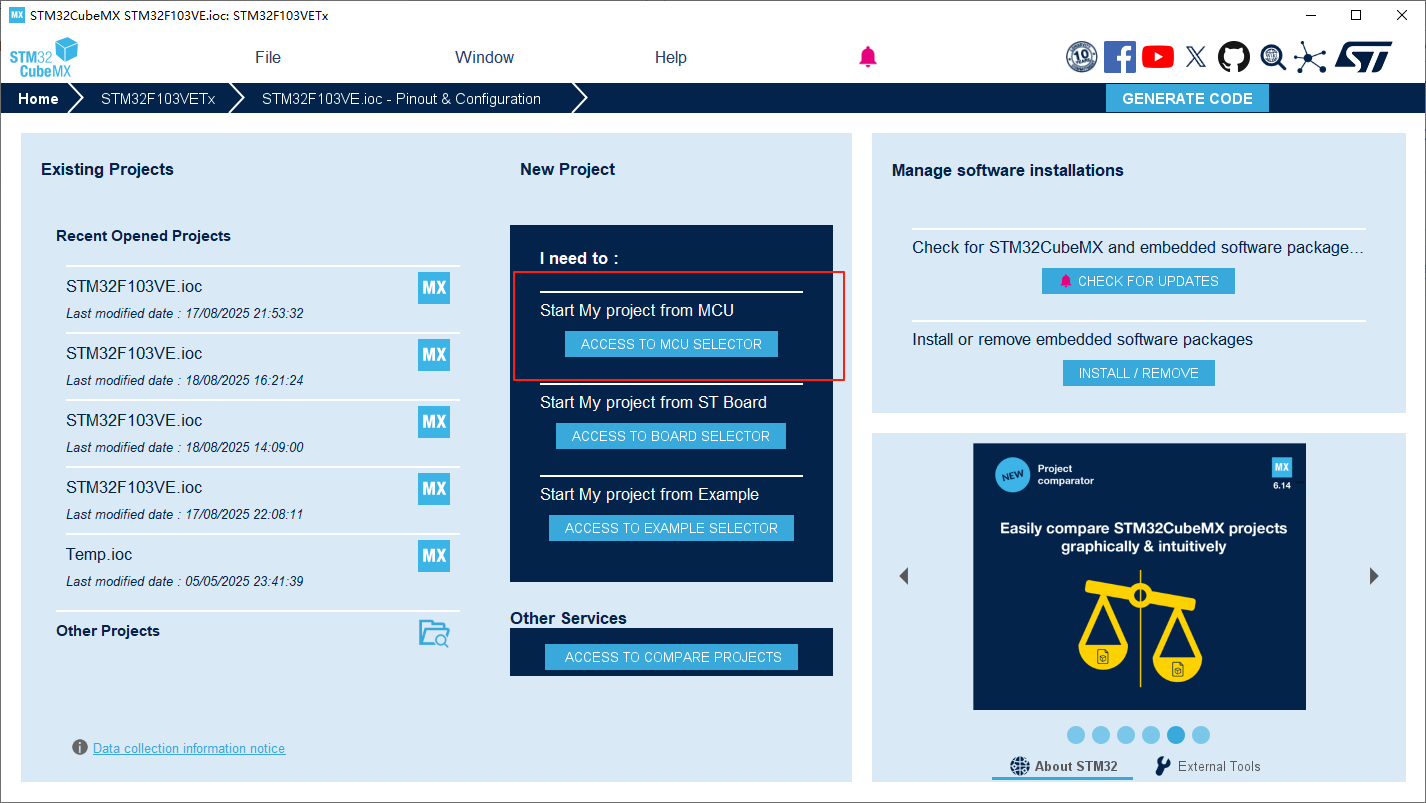This screenshot has height=803, width=1426.
Task: Open the GitHub icon link
Action: coord(1234,57)
